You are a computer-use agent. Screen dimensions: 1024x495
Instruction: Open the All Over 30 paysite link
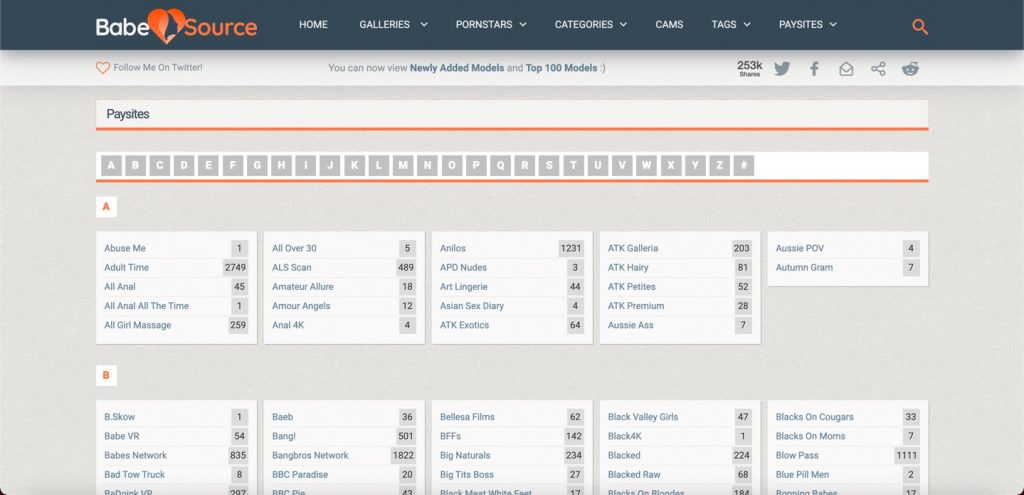[x=295, y=248]
